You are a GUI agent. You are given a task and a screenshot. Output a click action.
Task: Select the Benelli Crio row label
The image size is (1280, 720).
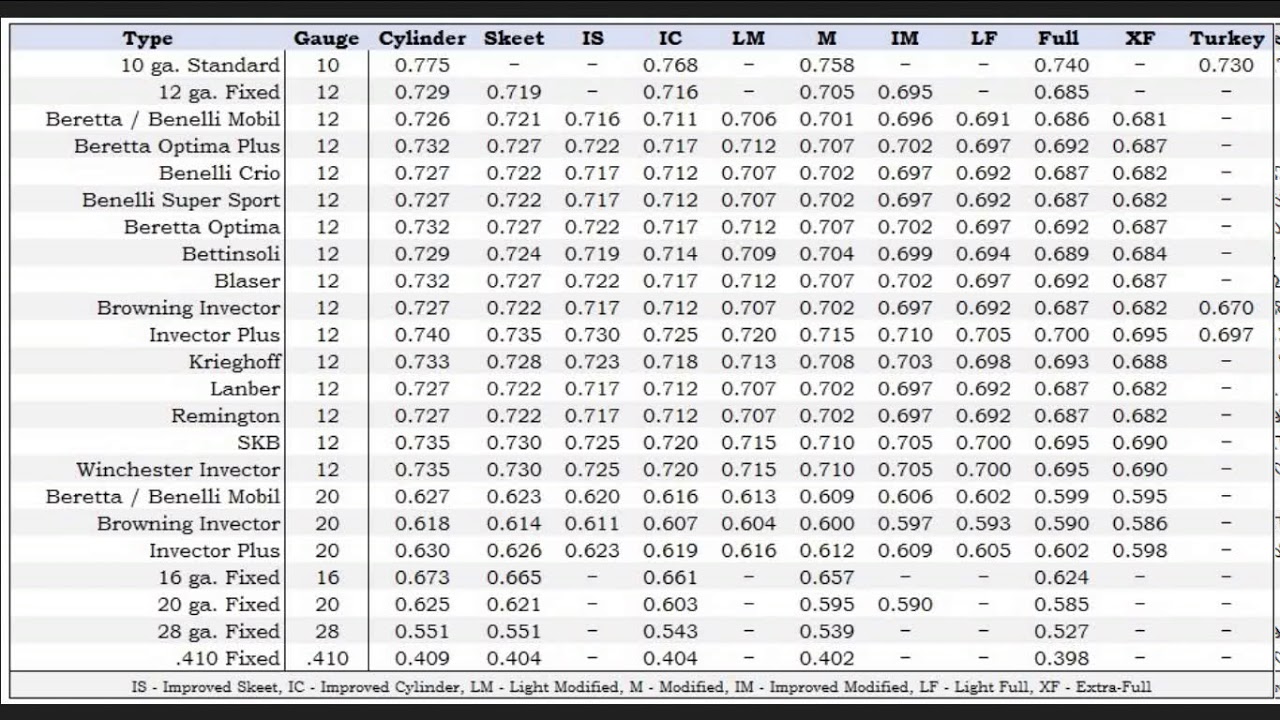(x=219, y=173)
